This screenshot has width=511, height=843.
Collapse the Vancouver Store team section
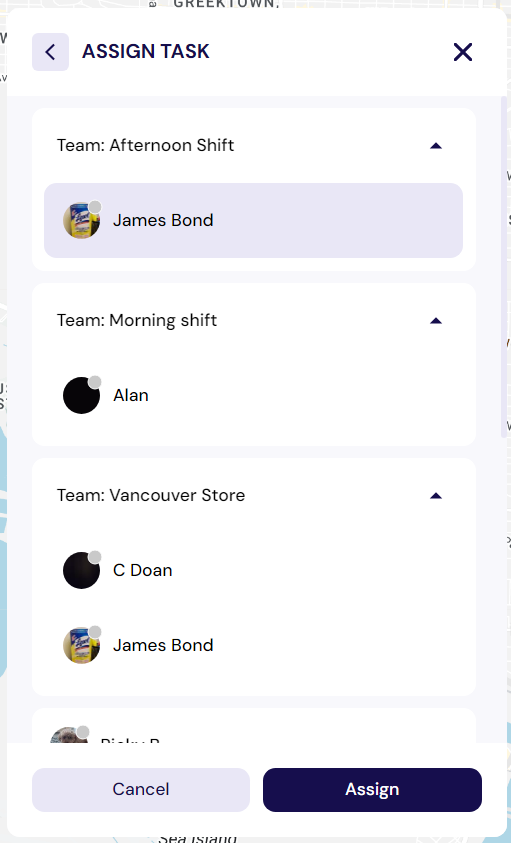click(436, 496)
